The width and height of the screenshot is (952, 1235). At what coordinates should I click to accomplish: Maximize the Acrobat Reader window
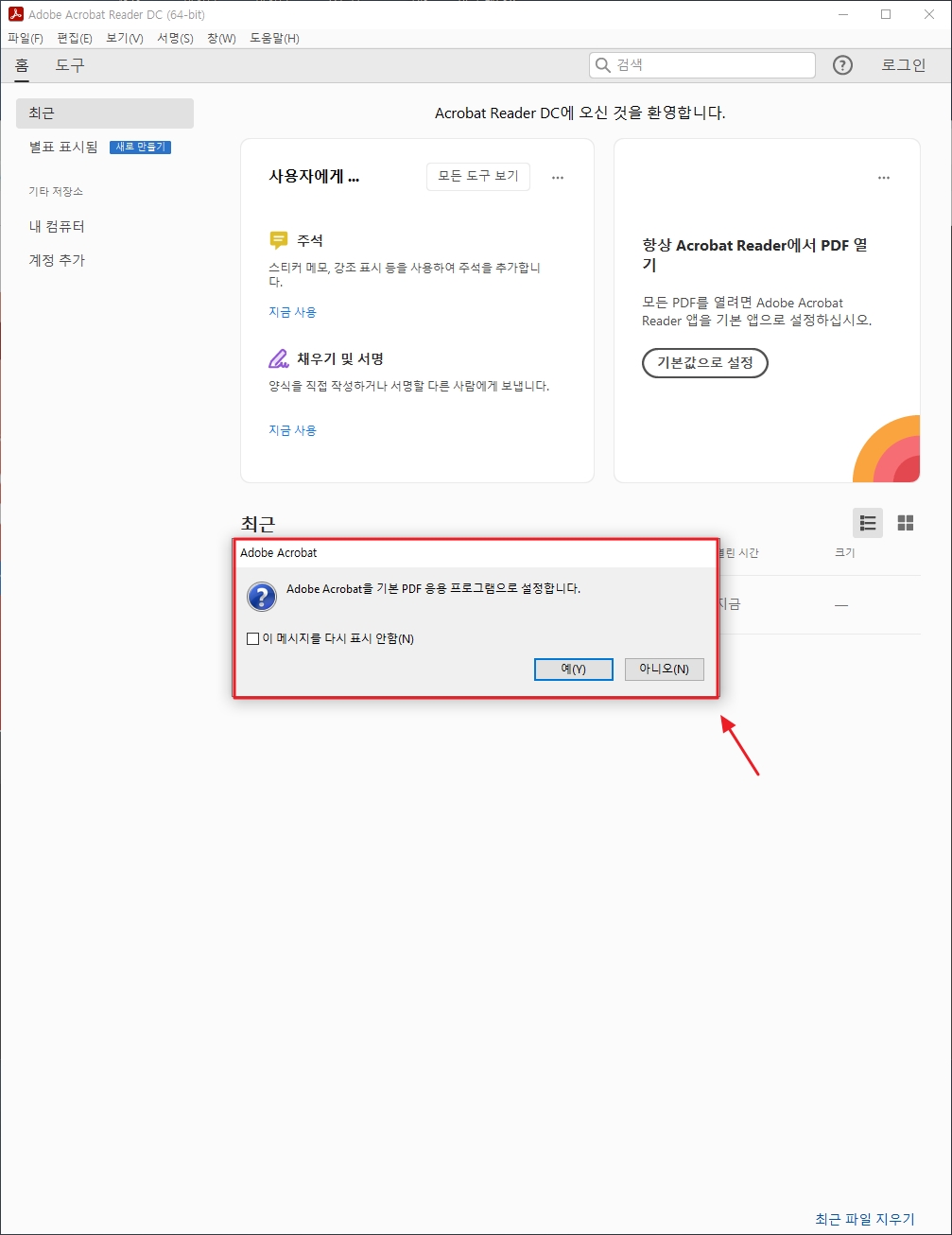tap(886, 14)
